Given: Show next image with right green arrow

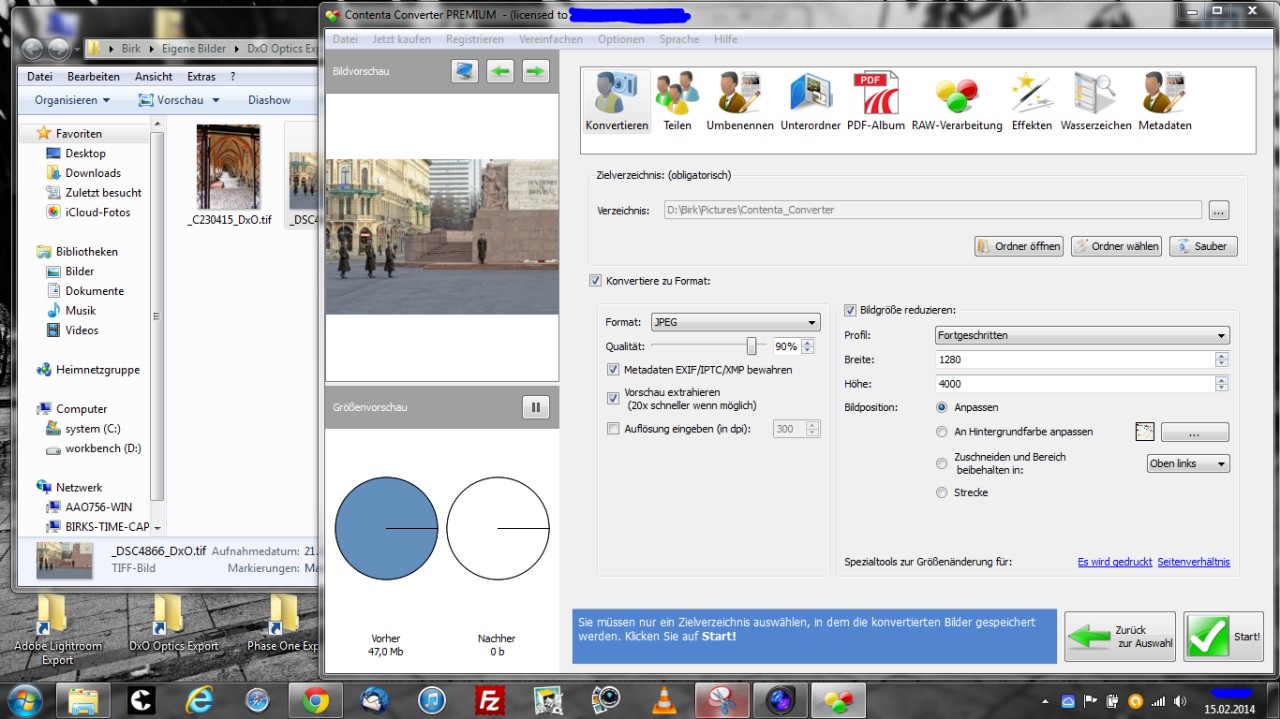Looking at the screenshot, I should [x=536, y=71].
